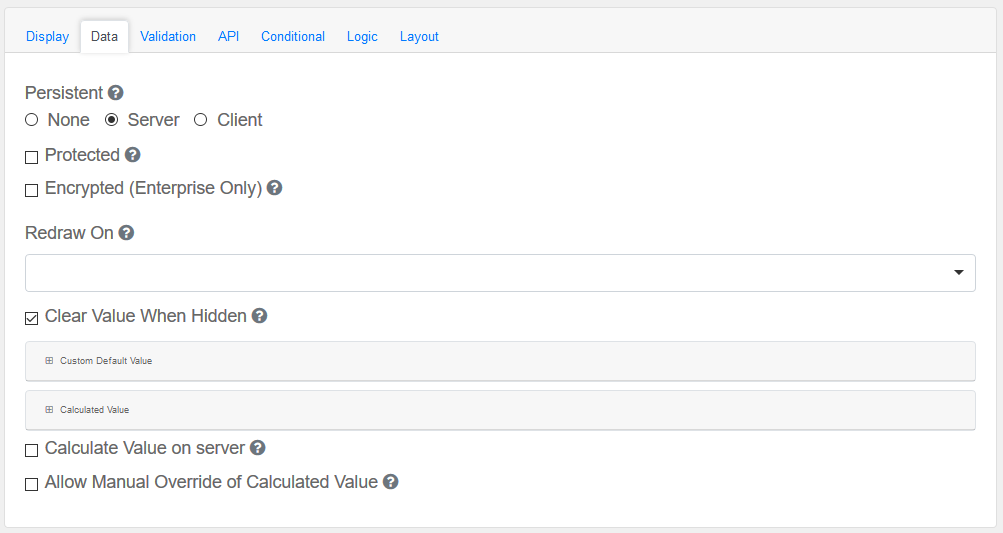Select the Client persistent radio option

201,120
